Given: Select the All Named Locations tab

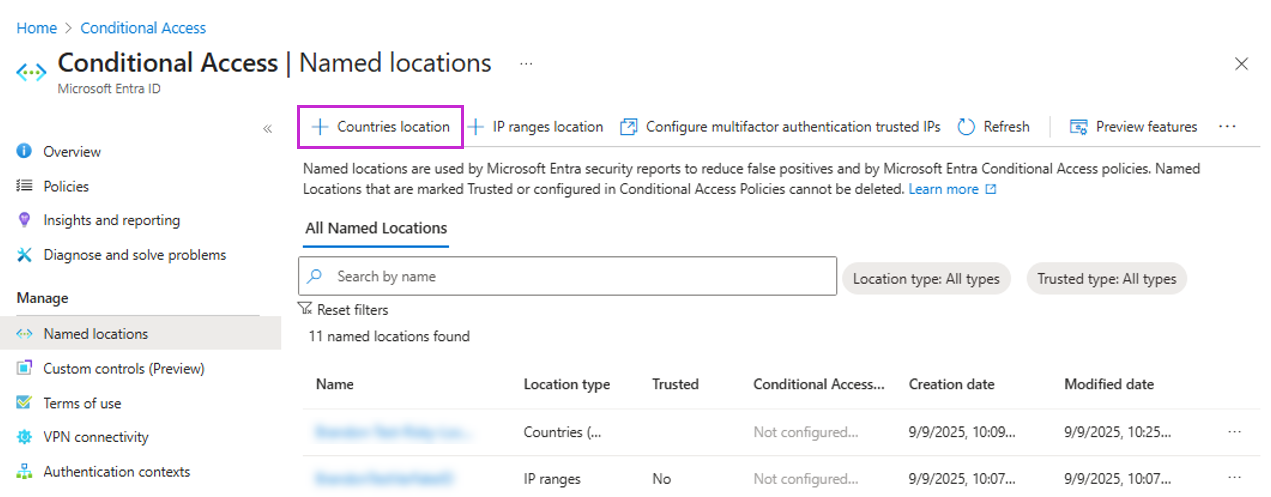Looking at the screenshot, I should coord(376,228).
